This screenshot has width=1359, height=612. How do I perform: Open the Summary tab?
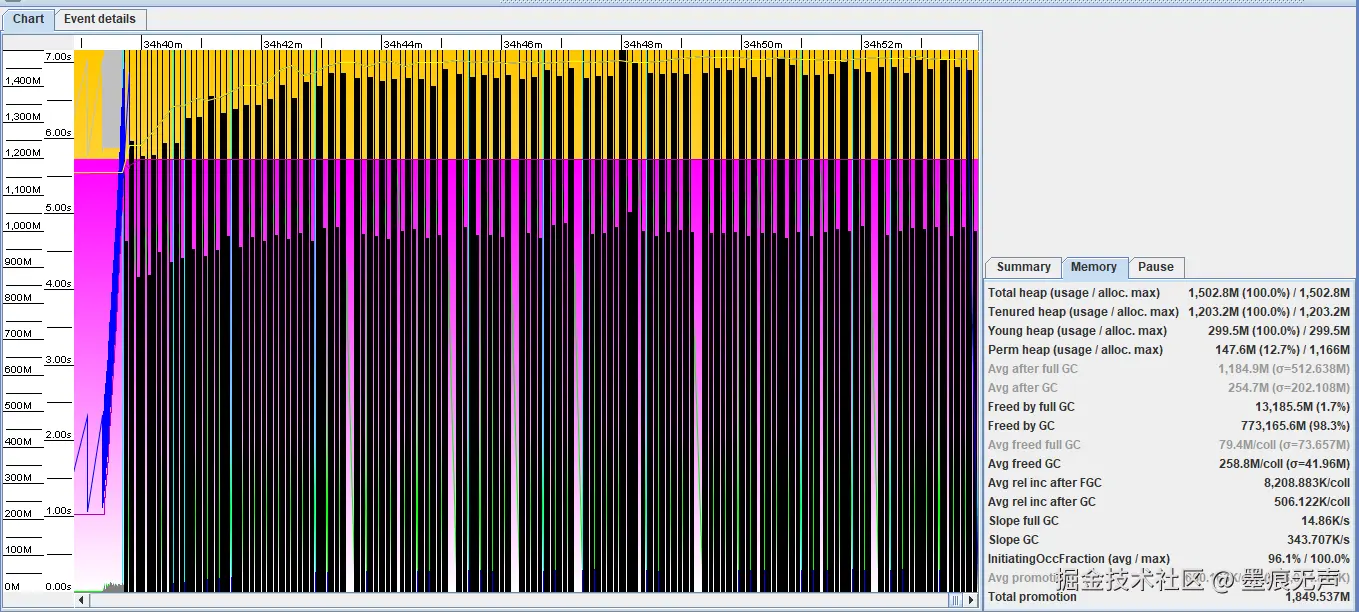click(1023, 267)
